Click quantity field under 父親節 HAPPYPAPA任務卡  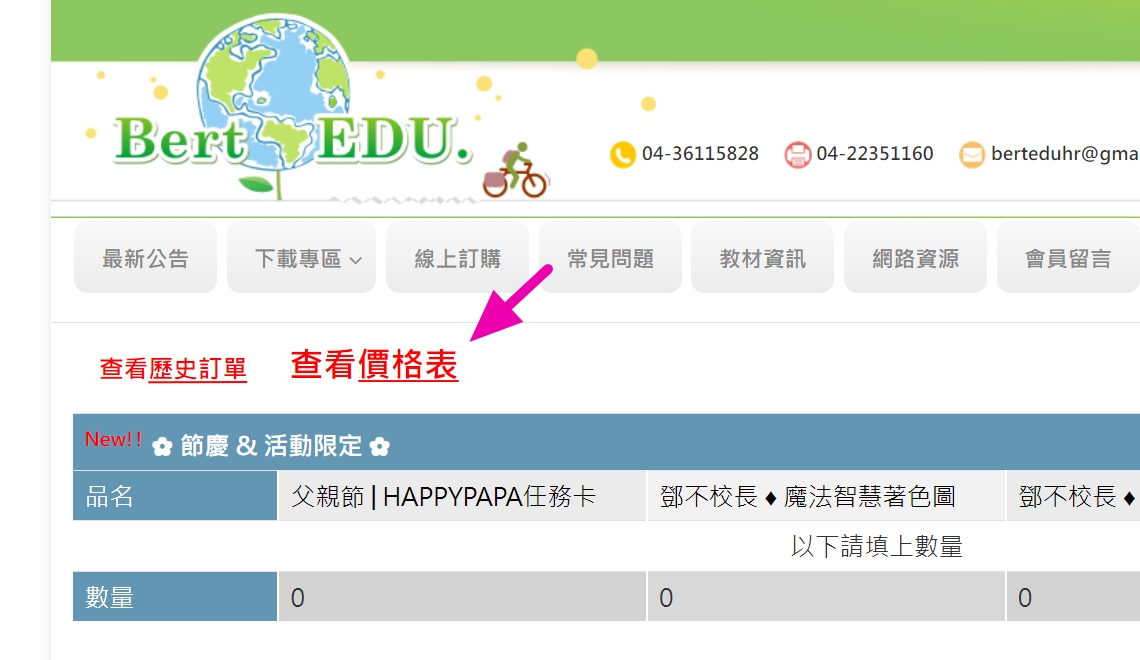point(462,597)
